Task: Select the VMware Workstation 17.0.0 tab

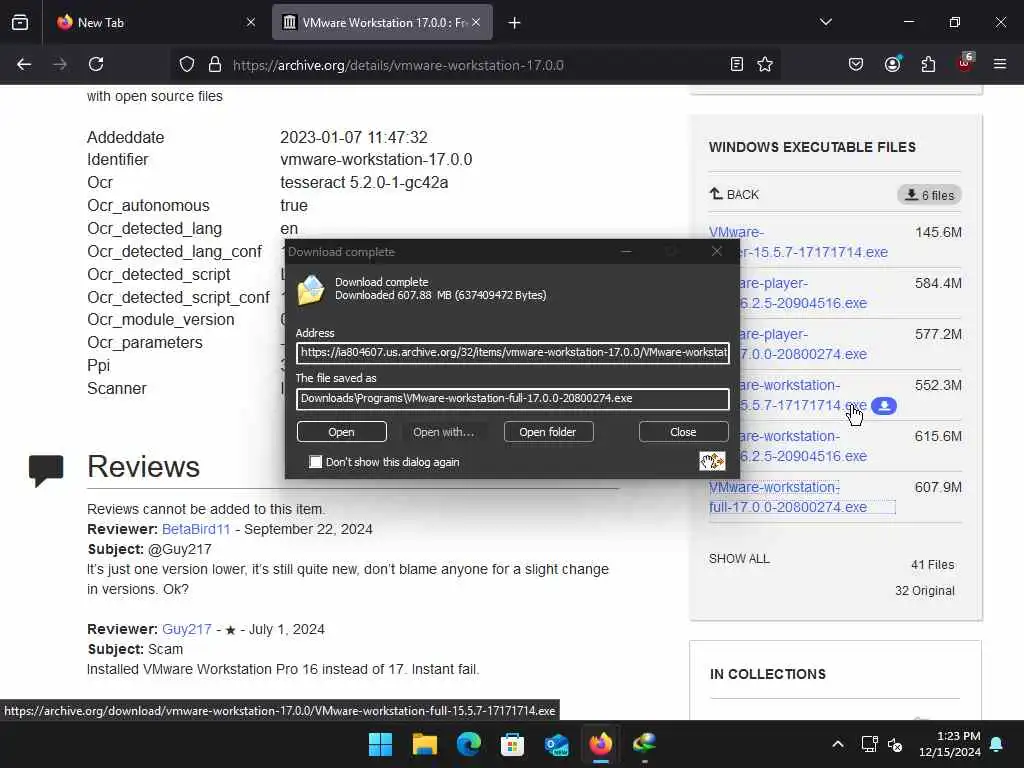Action: point(382,22)
